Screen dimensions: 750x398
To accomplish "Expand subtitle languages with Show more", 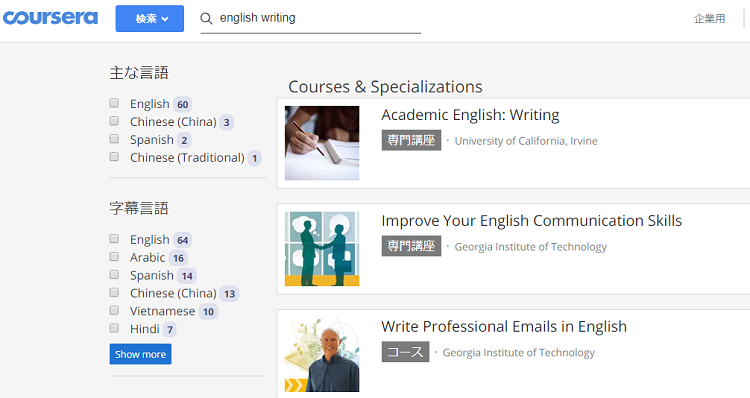I will (140, 354).
